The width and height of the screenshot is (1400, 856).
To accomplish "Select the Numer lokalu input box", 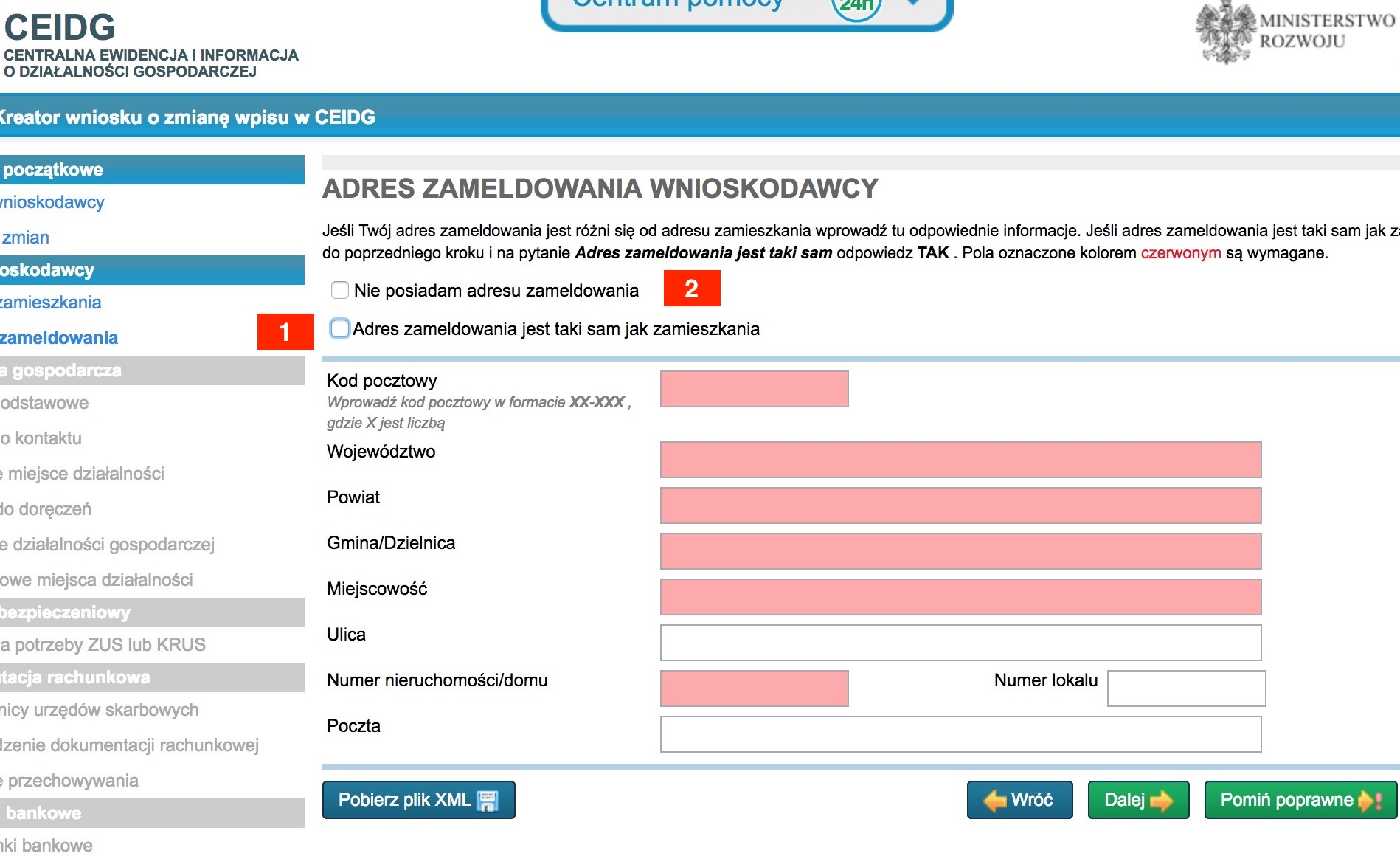I will 1186,688.
